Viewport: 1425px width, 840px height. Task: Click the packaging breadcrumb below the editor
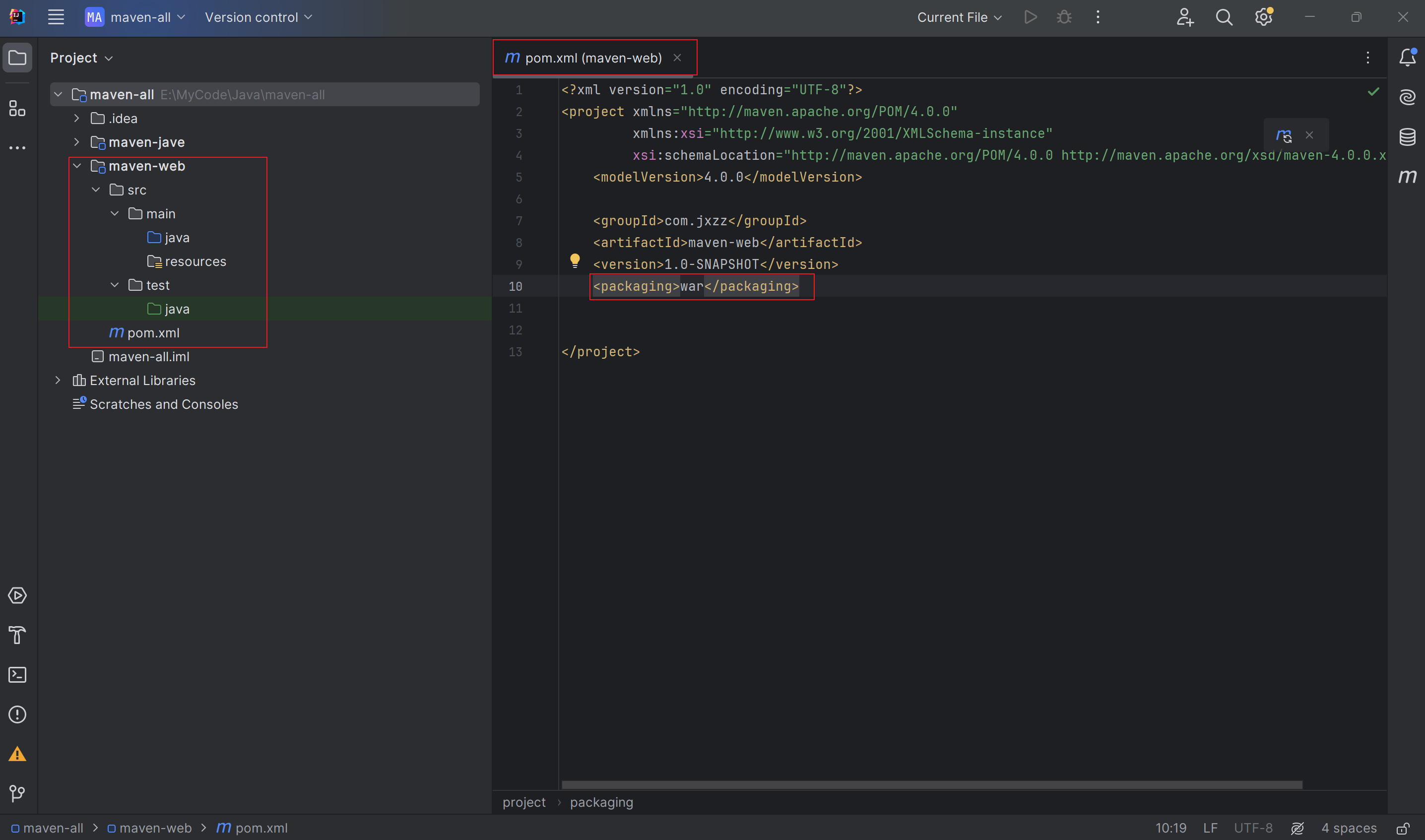click(601, 802)
